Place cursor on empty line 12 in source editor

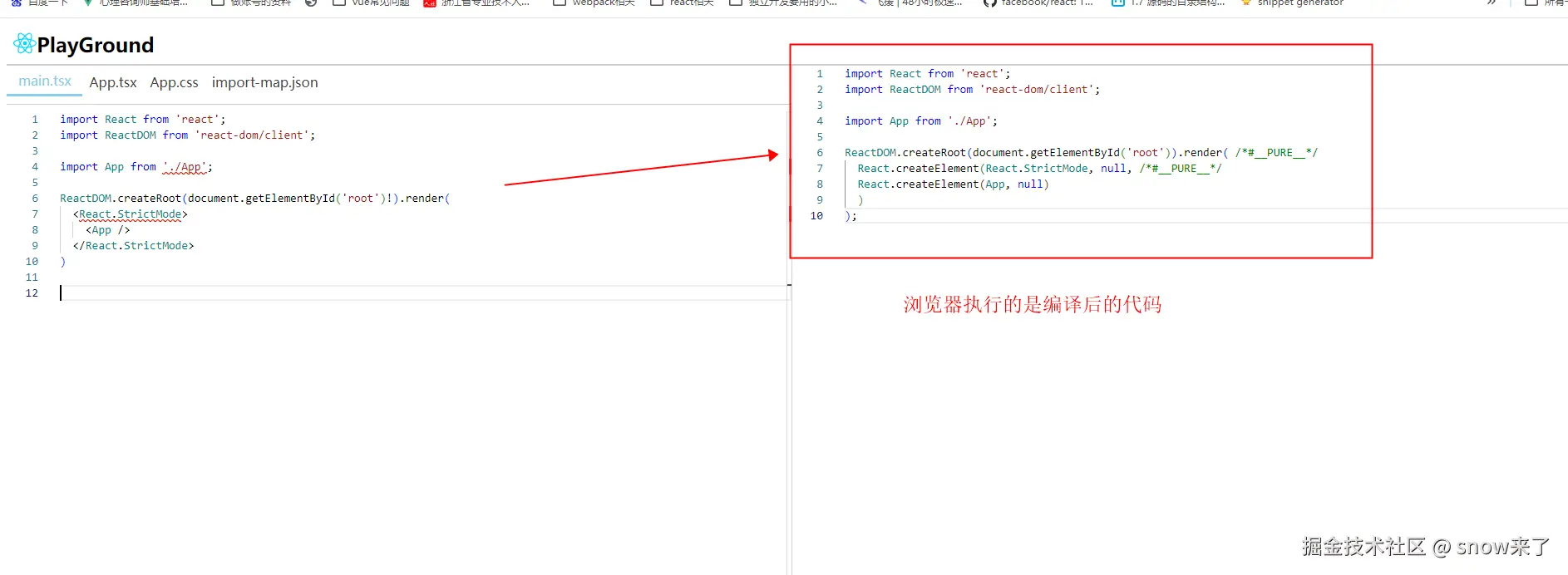[424, 293]
